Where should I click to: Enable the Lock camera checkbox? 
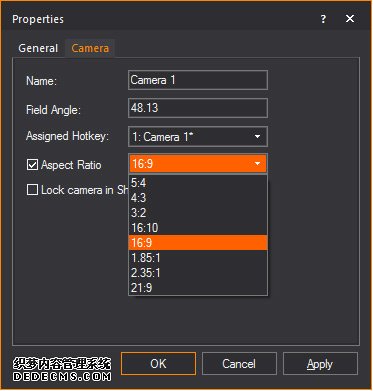pos(32,190)
